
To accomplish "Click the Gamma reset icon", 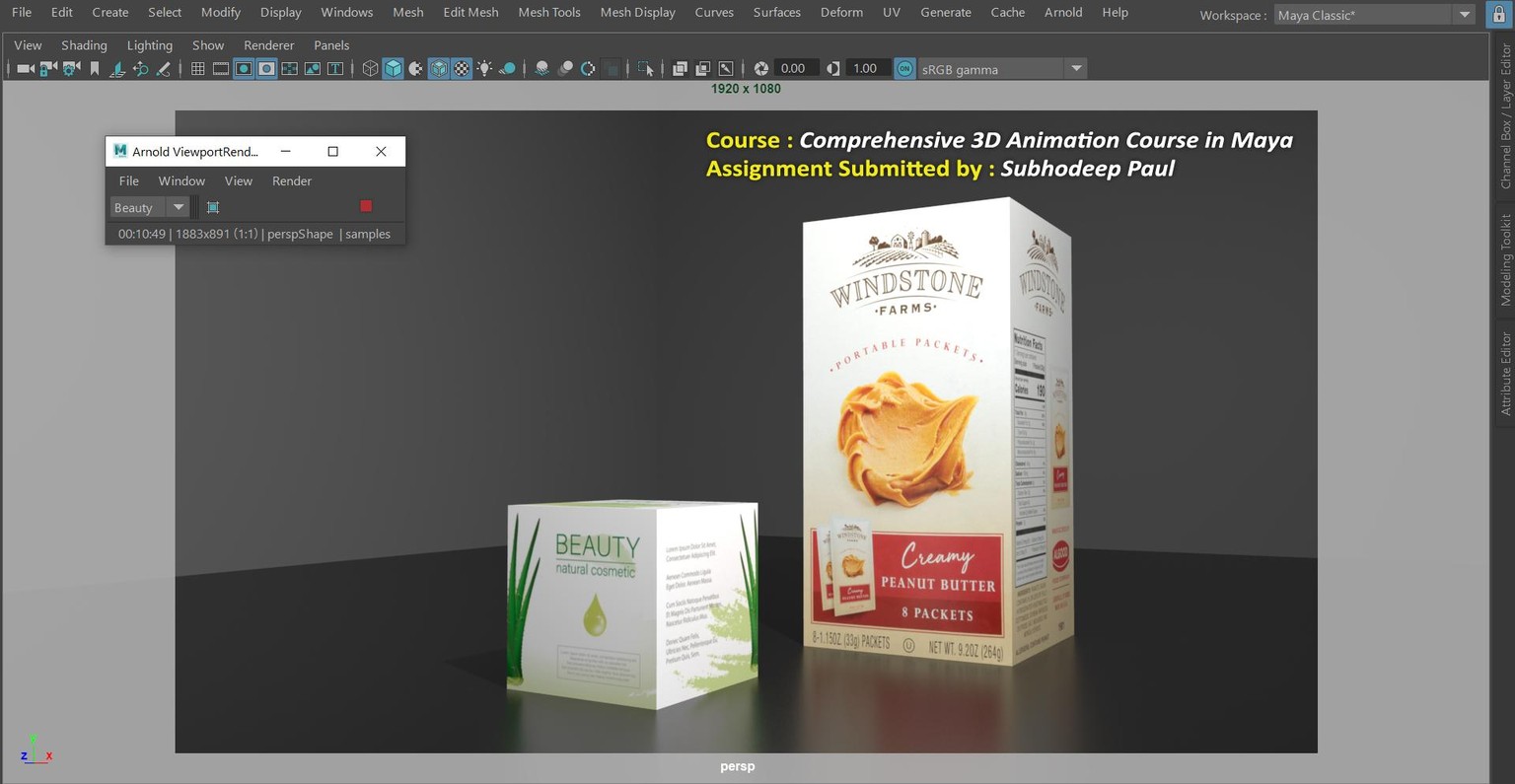I will click(833, 69).
